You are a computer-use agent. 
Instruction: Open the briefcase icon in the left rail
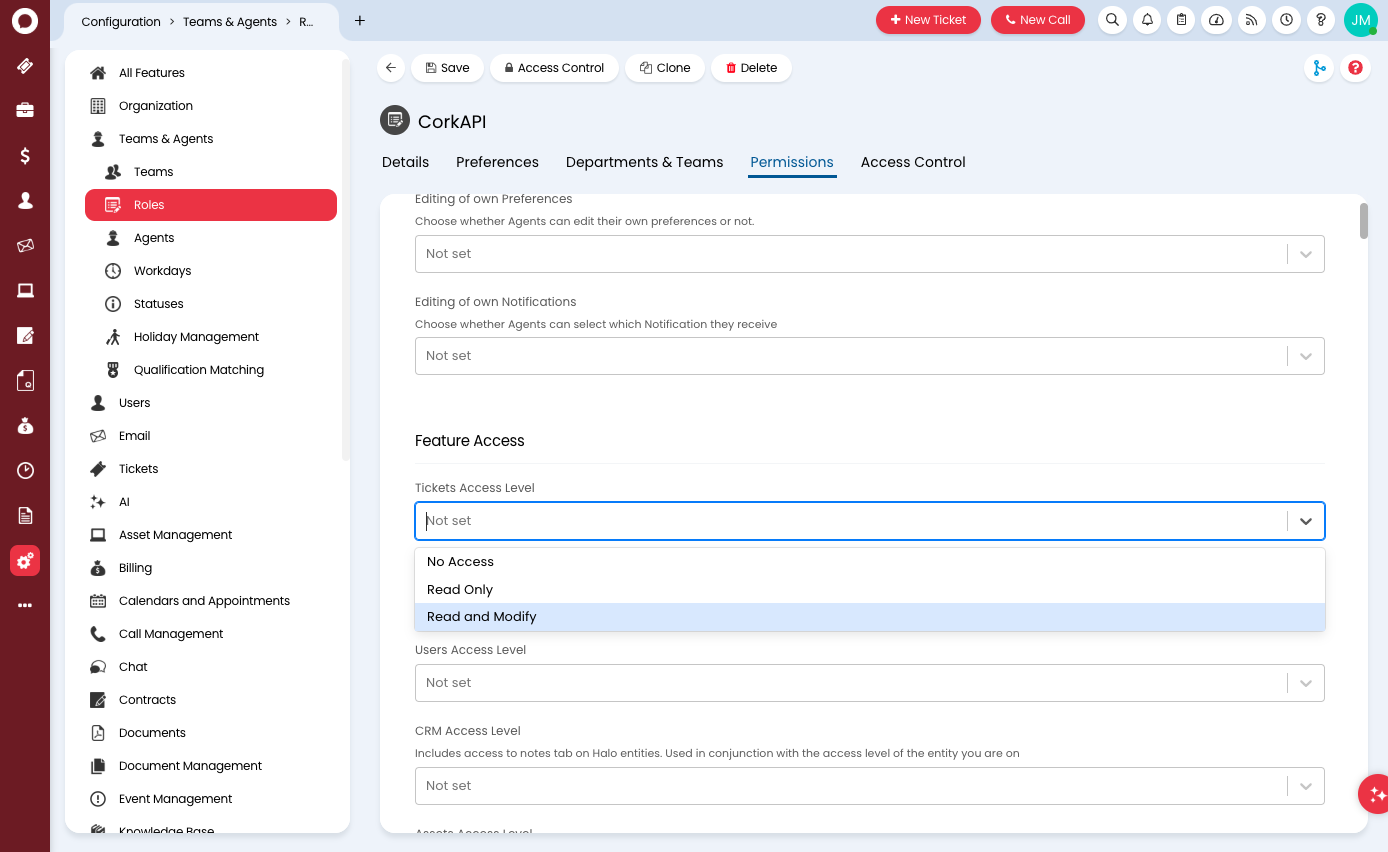tap(25, 111)
